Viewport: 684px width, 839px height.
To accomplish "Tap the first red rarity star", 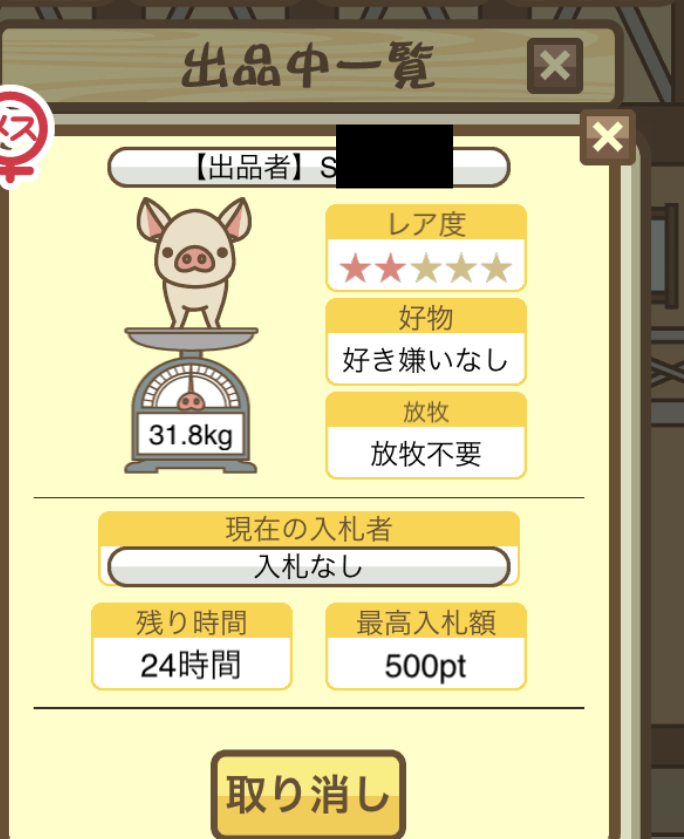I will pyautogui.click(x=355, y=268).
